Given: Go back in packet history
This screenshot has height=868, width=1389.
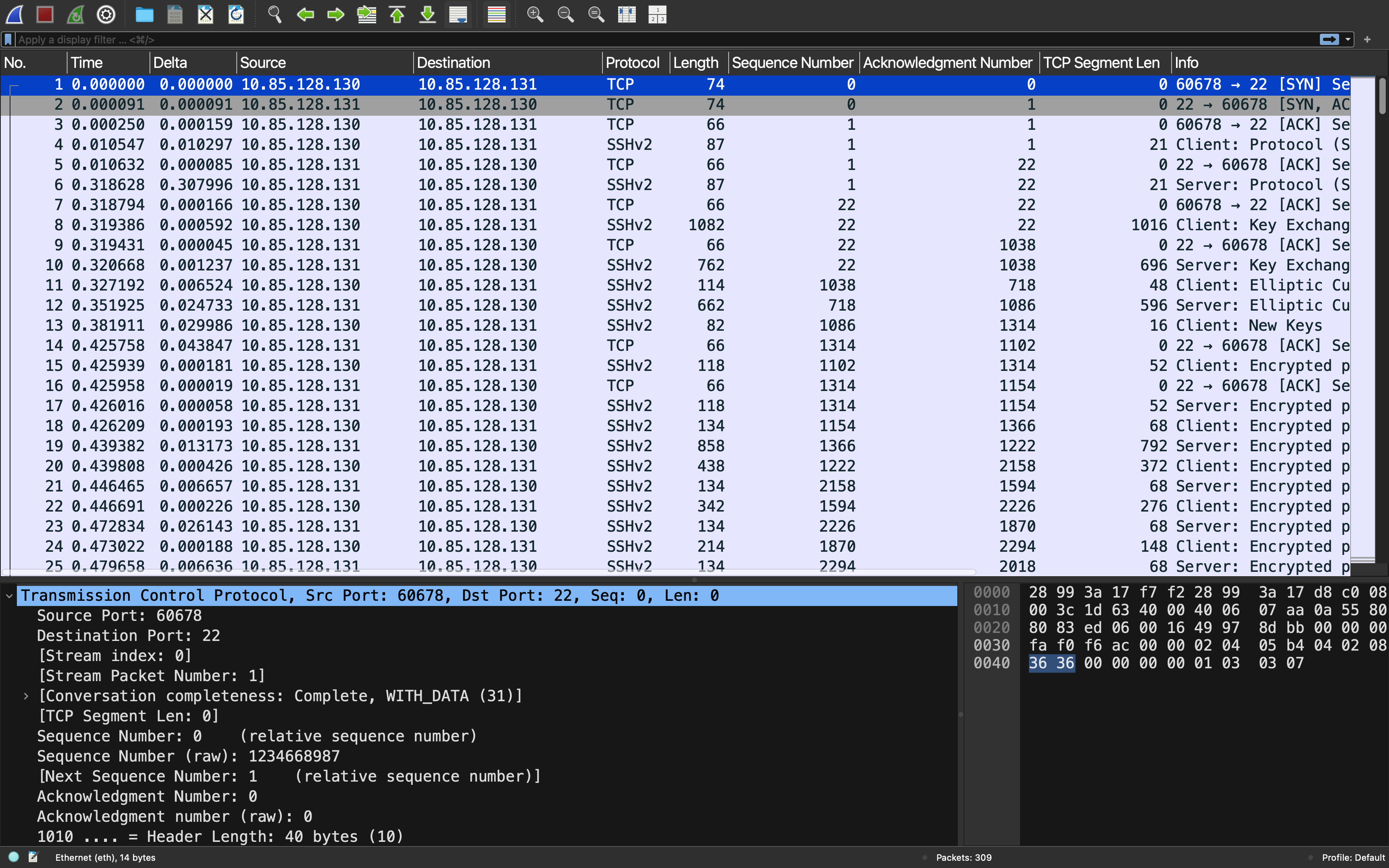Looking at the screenshot, I should 305,14.
